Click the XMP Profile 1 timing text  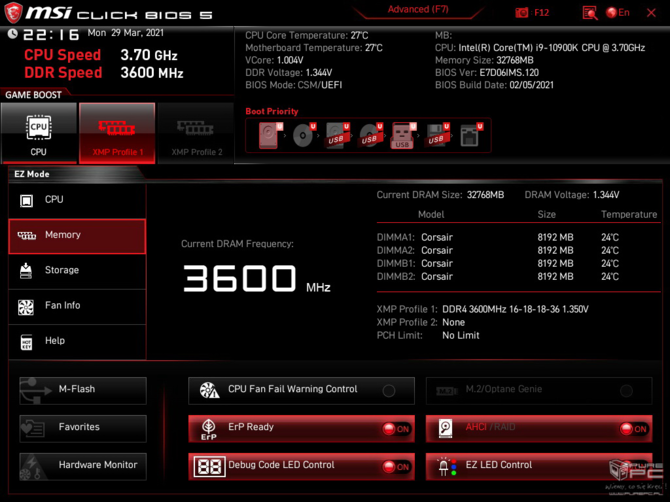(x=515, y=309)
